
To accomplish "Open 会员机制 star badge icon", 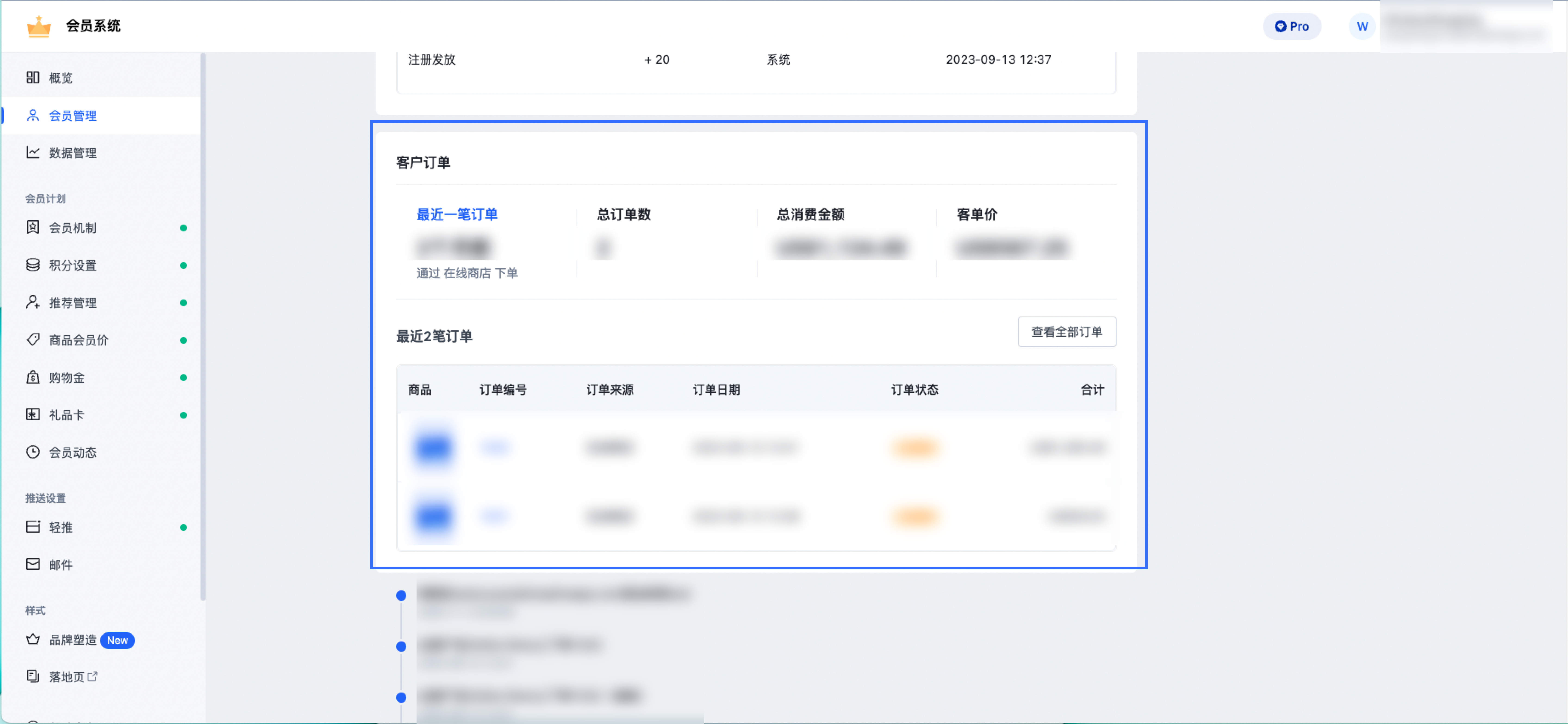I will pyautogui.click(x=33, y=228).
